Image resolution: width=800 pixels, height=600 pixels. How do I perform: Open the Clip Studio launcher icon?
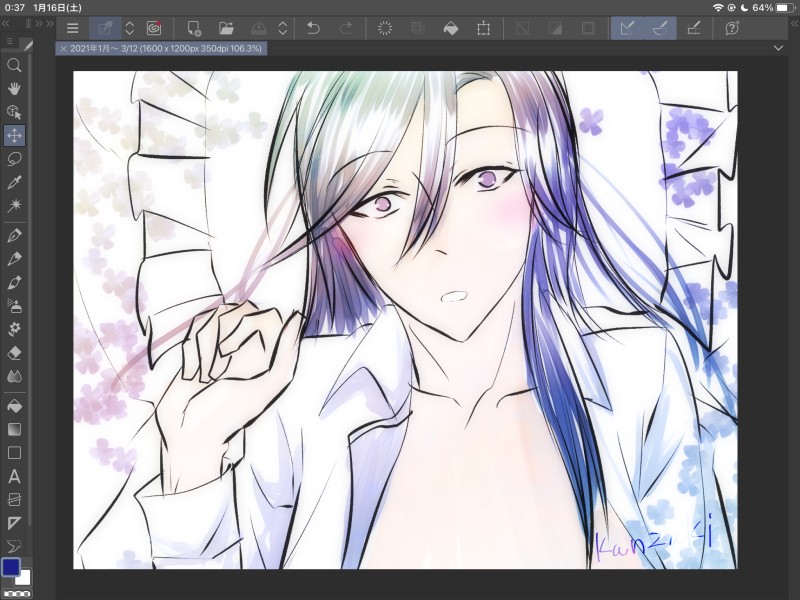click(x=154, y=29)
